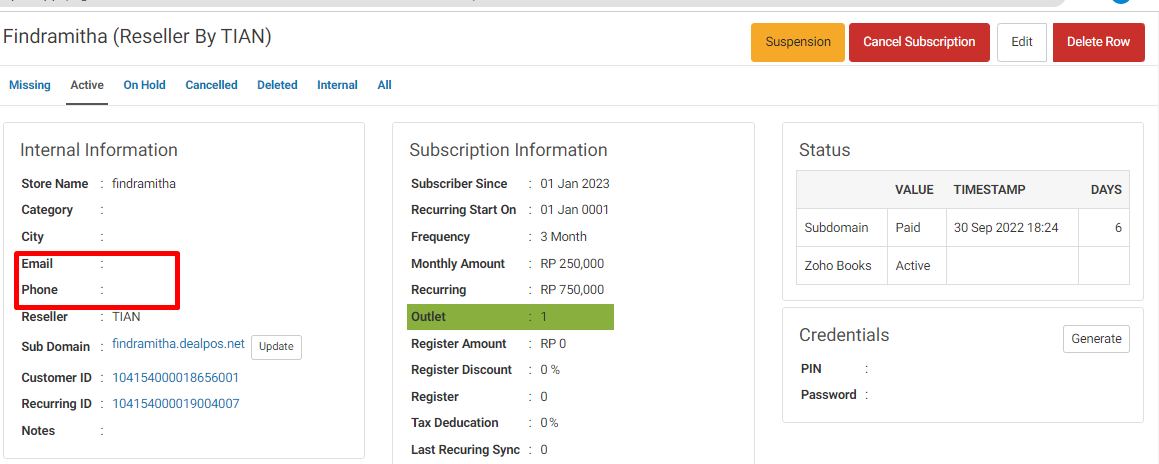Open Recurring ID 104154000019004007 link
Screen dimensions: 1159x464
coord(175,403)
